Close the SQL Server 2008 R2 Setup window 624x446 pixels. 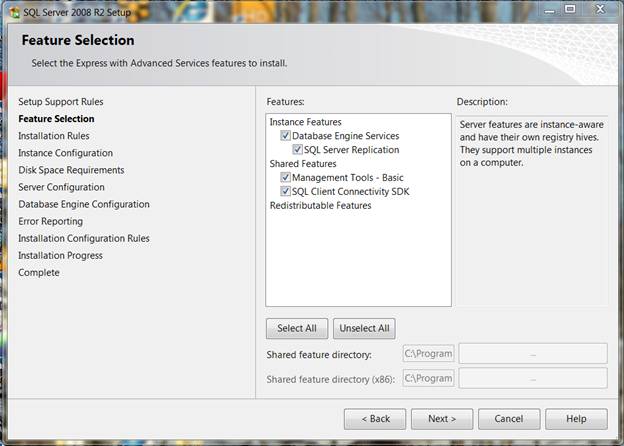600,9
